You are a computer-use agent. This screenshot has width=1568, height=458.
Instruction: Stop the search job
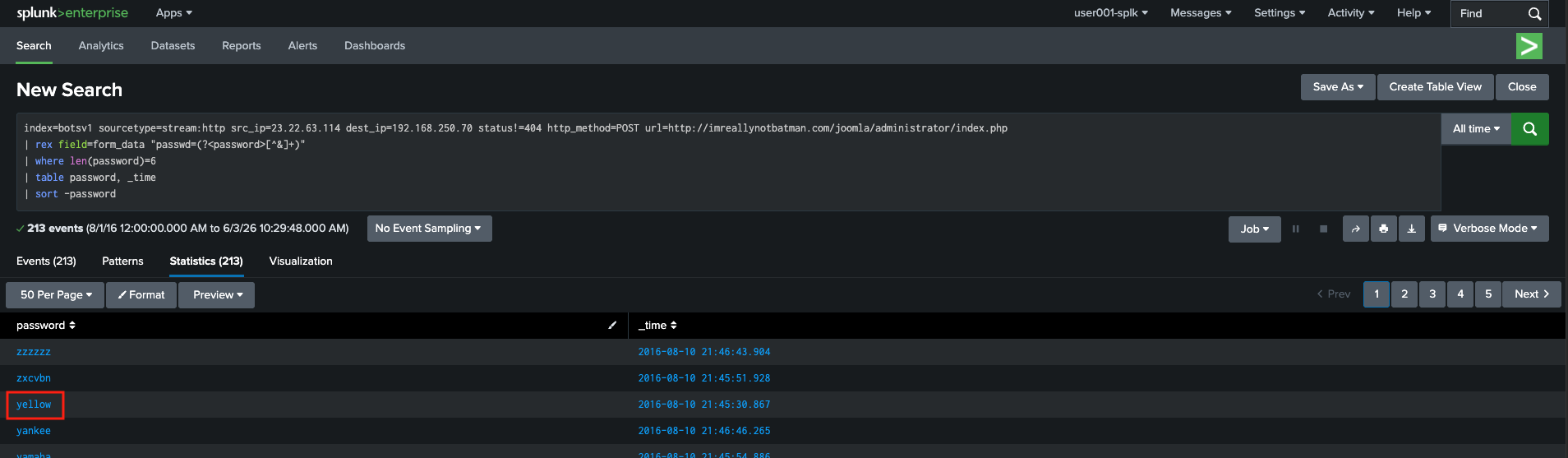(1323, 229)
